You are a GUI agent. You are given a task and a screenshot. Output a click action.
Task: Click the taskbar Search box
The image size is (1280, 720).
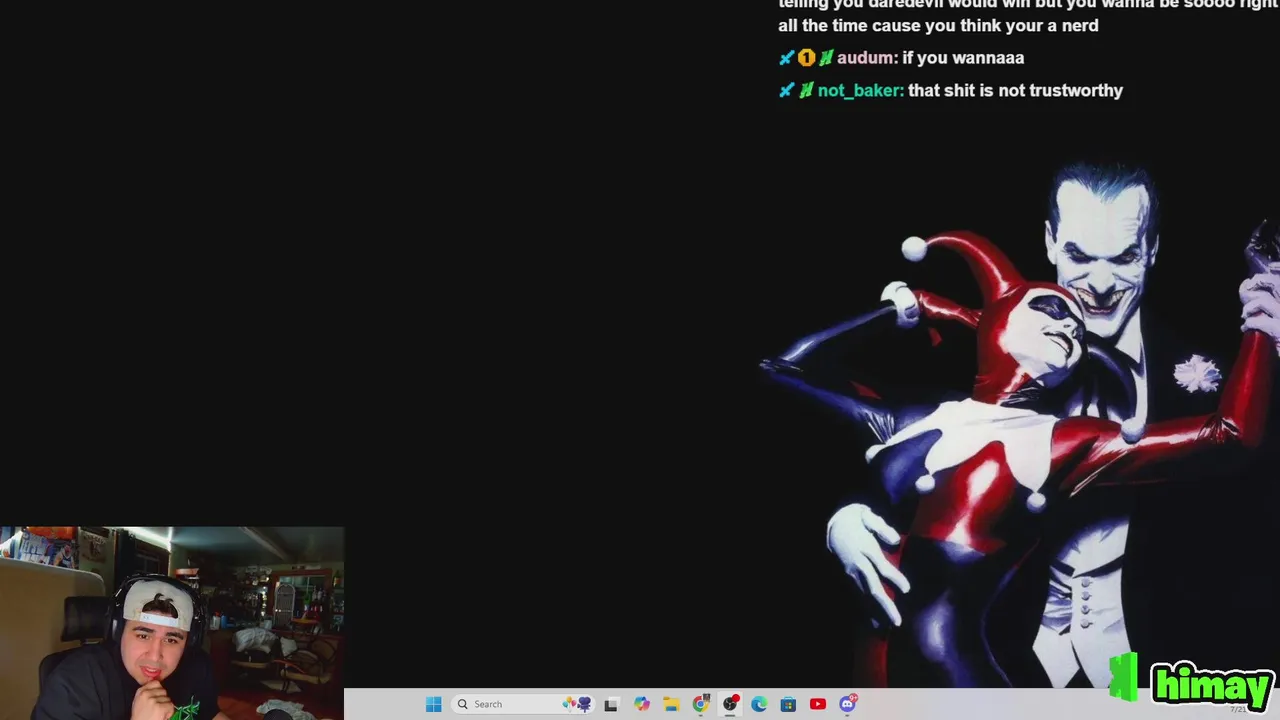click(x=523, y=704)
